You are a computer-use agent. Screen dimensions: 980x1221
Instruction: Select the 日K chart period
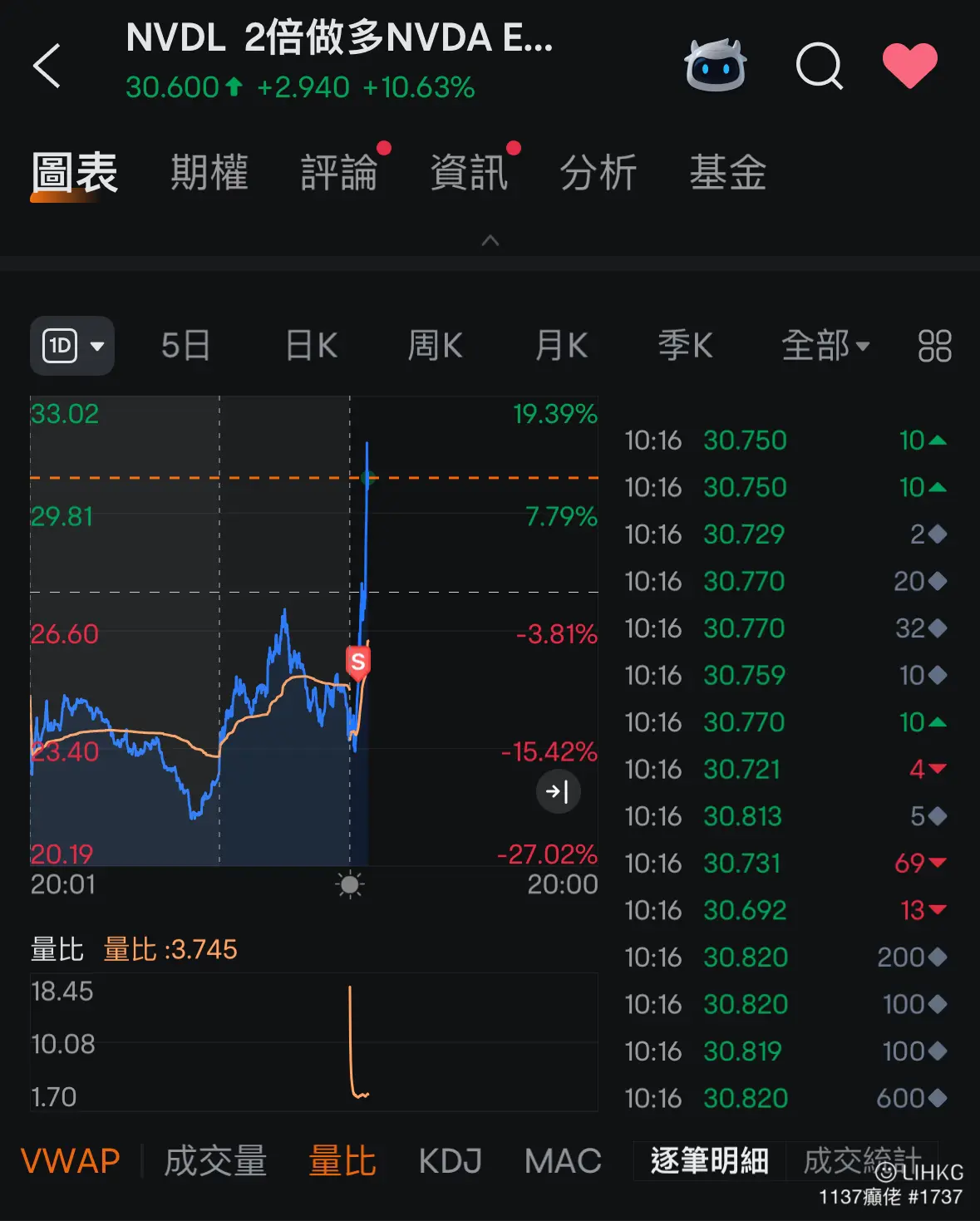coord(312,346)
